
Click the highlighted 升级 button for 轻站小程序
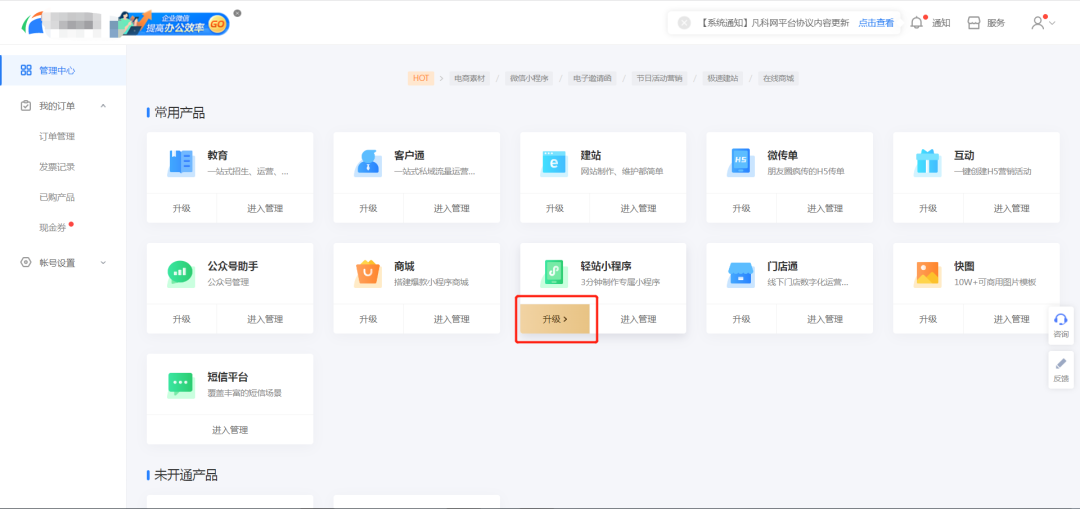(x=555, y=319)
